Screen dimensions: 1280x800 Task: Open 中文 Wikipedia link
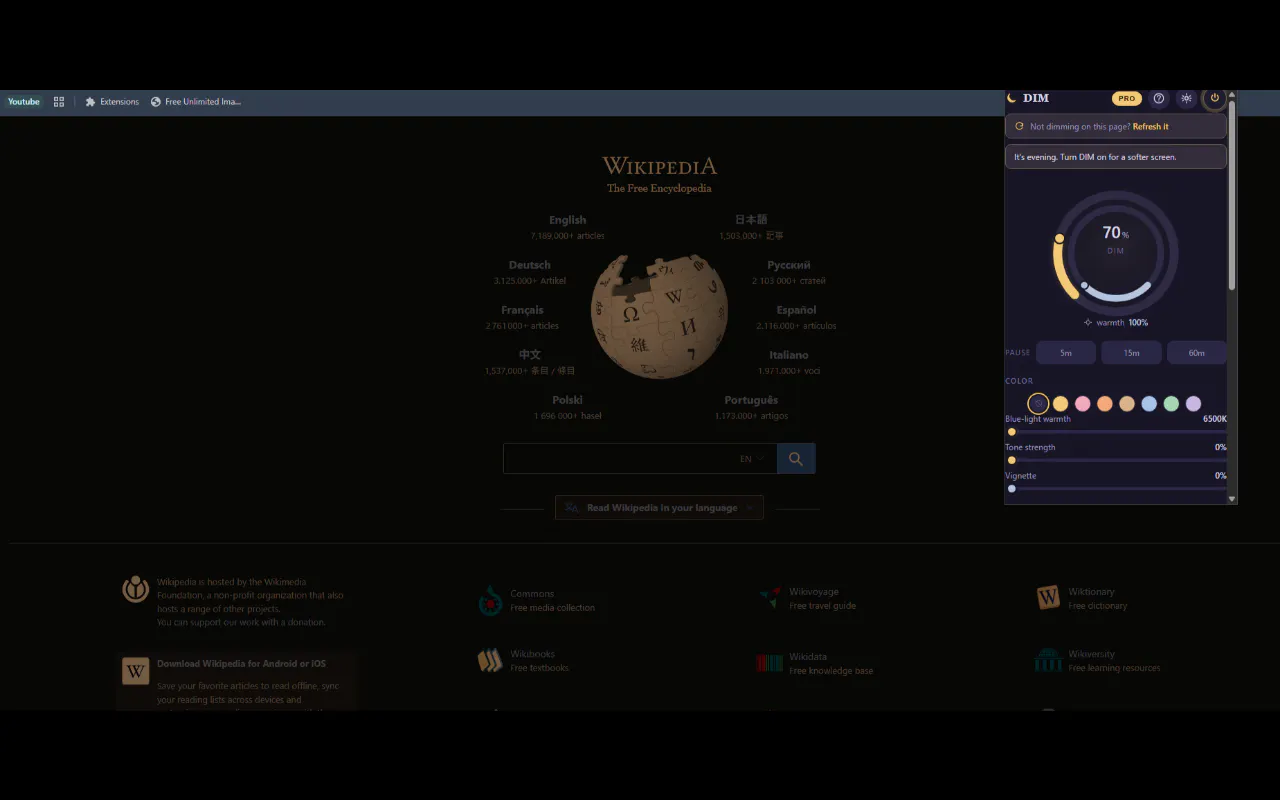click(530, 355)
